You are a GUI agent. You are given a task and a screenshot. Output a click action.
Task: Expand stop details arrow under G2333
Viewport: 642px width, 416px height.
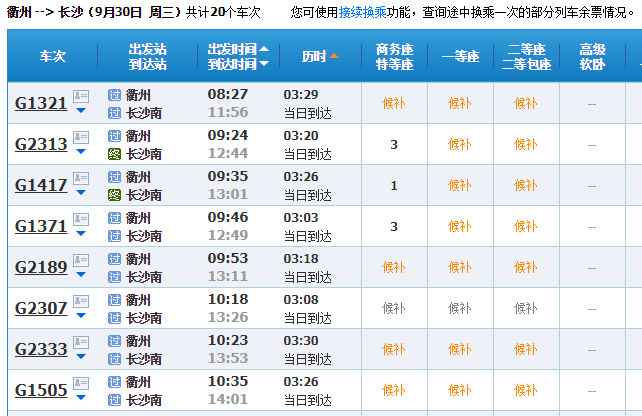pos(81,356)
